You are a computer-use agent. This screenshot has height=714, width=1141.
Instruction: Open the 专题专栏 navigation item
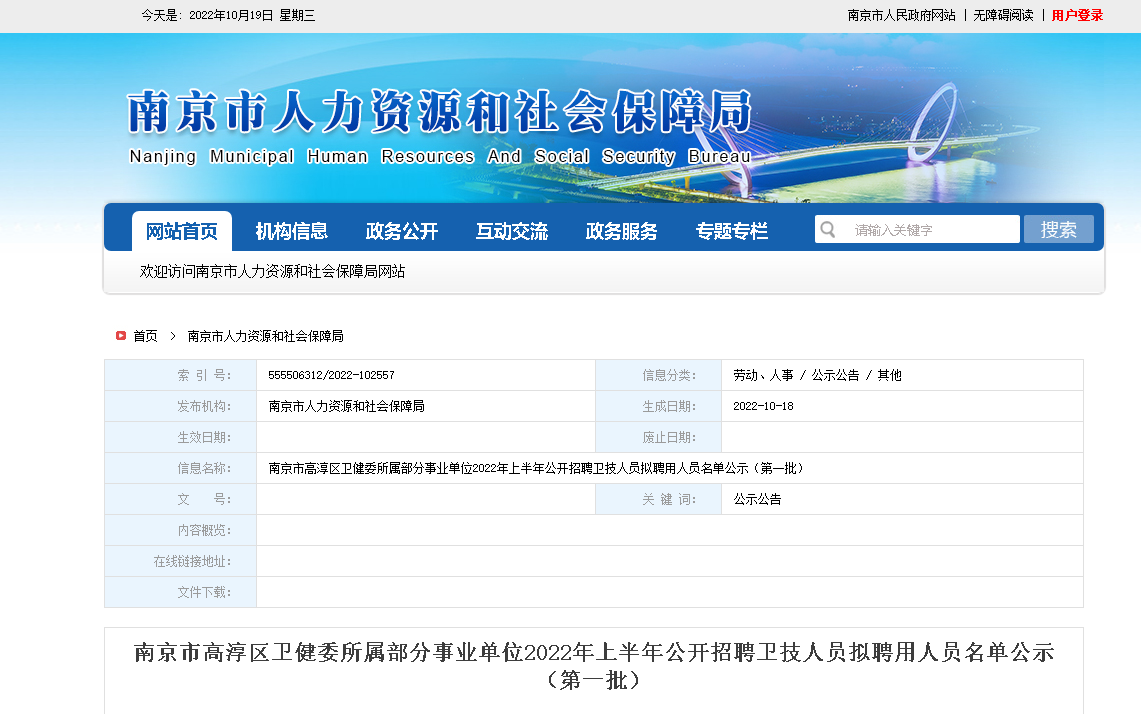[x=732, y=231]
